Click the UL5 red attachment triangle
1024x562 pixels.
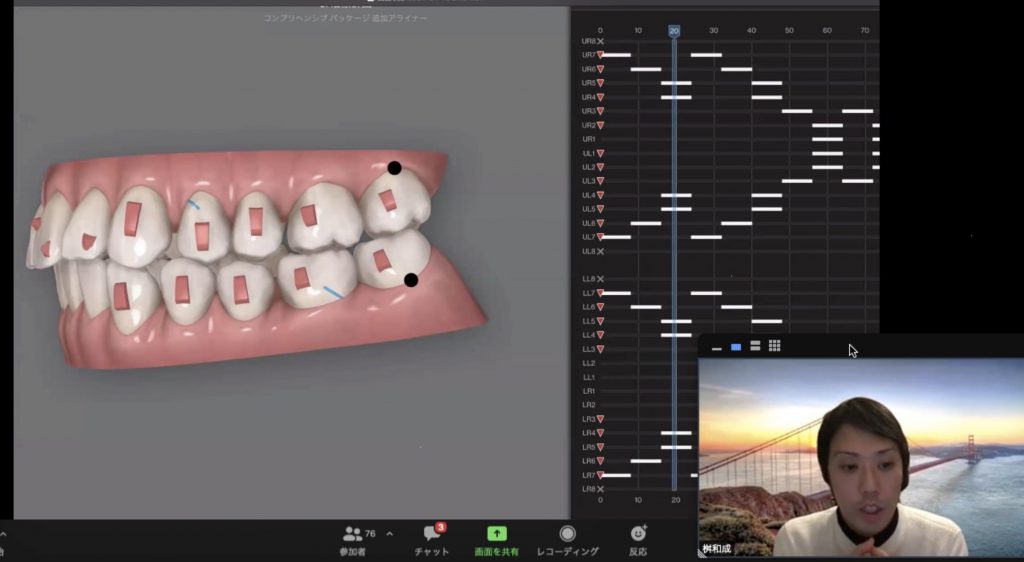(600, 209)
